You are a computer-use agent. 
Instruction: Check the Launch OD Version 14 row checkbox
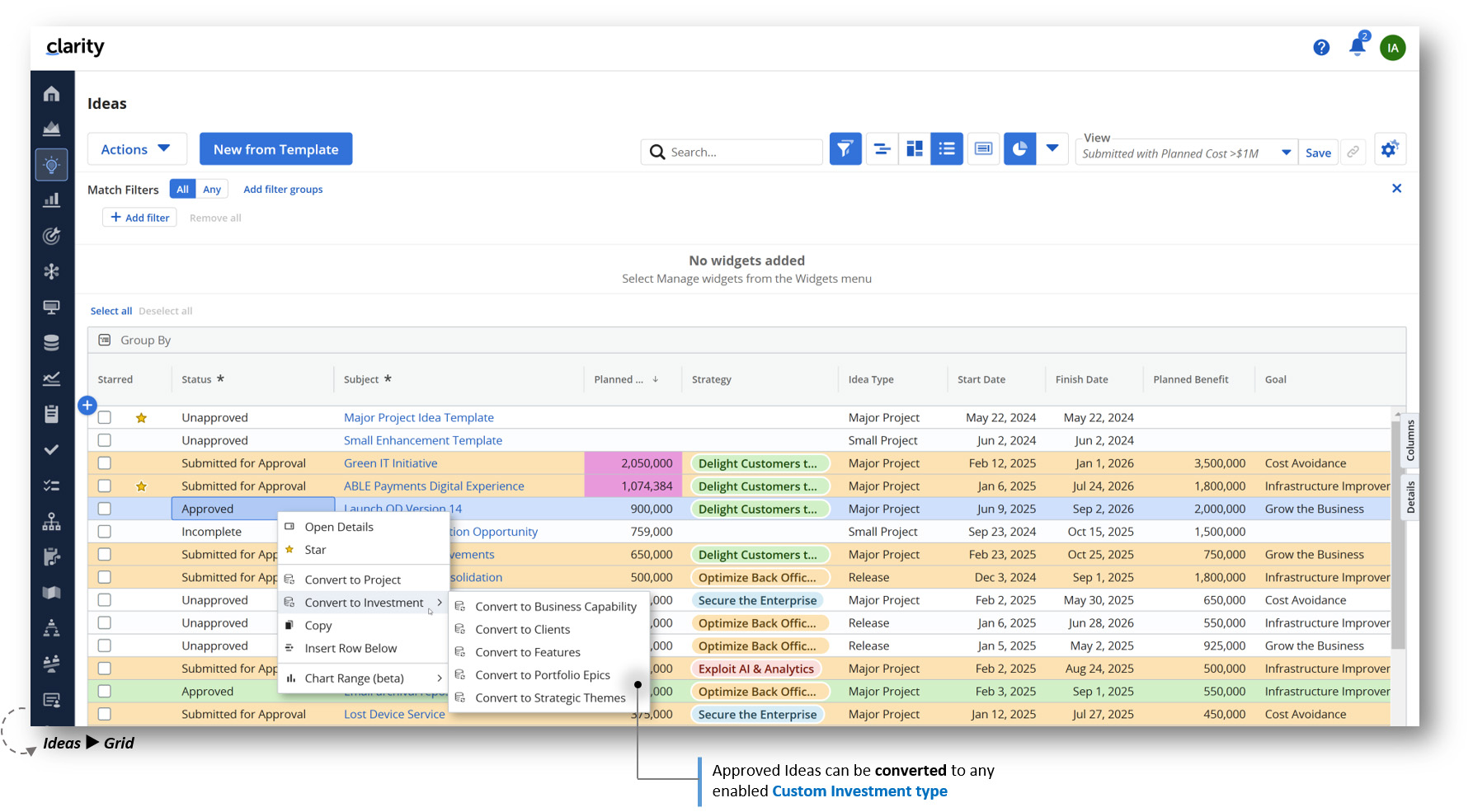[105, 509]
